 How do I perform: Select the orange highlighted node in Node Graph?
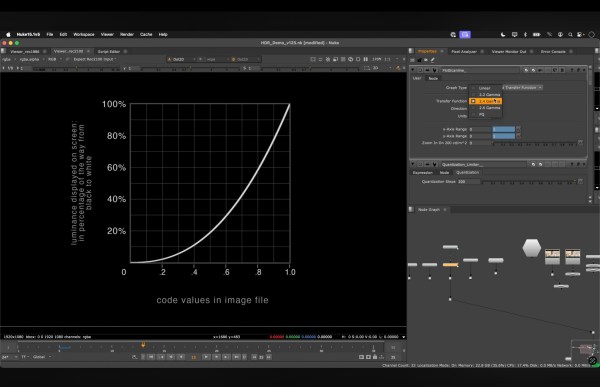coord(450,265)
